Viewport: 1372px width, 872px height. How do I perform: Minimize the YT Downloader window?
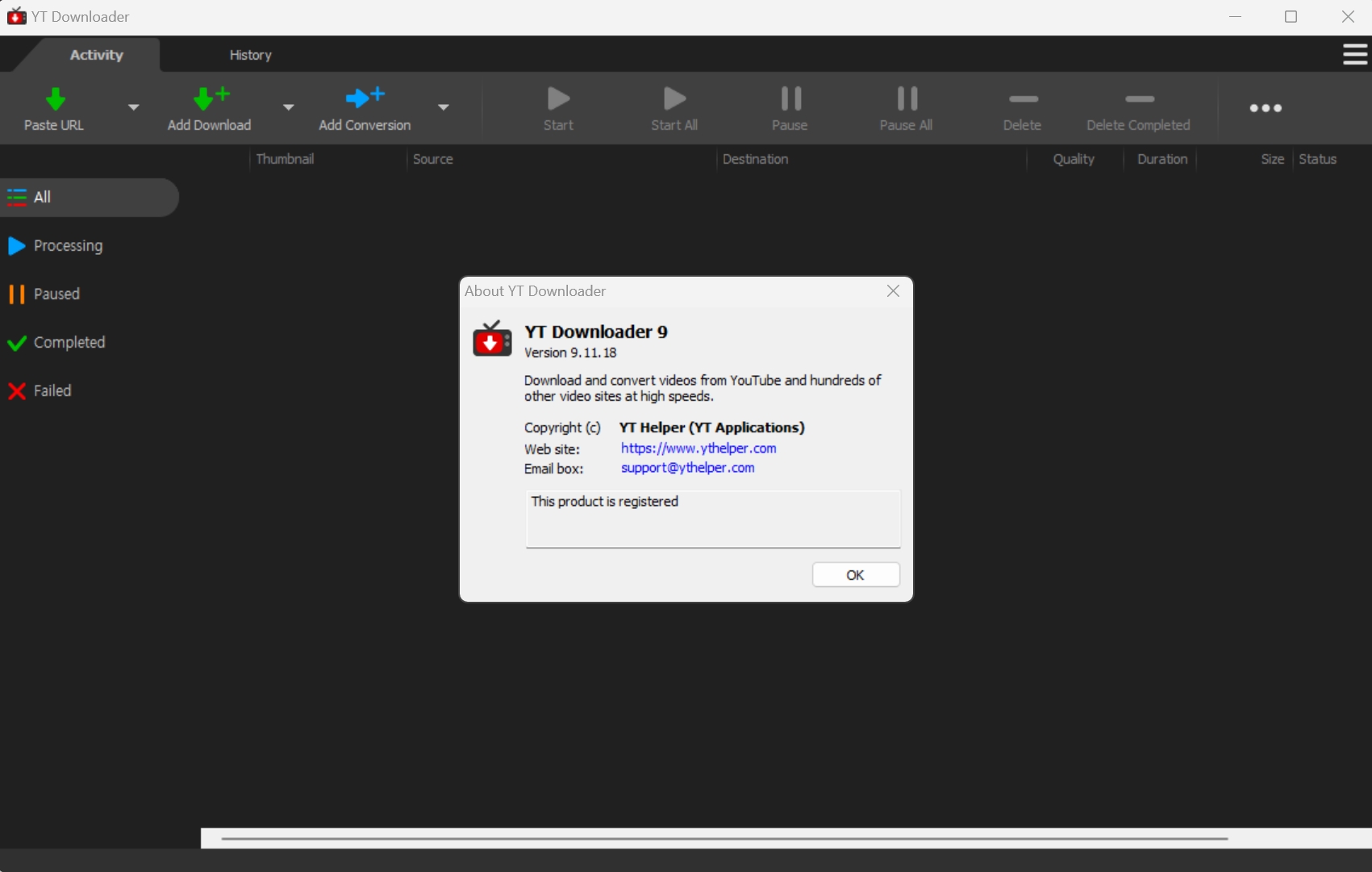(1235, 17)
